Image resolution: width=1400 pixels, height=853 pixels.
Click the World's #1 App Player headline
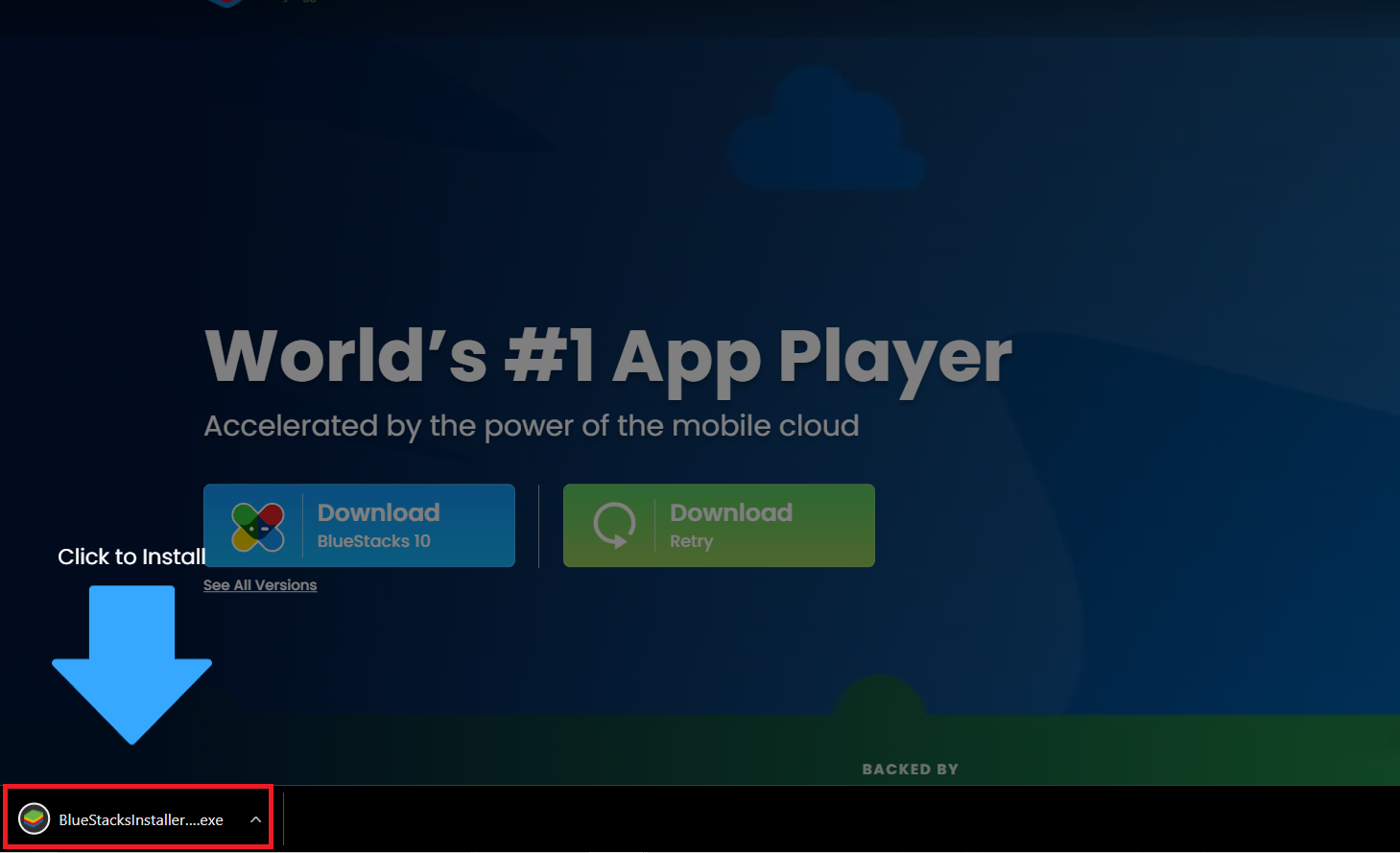[x=606, y=356]
